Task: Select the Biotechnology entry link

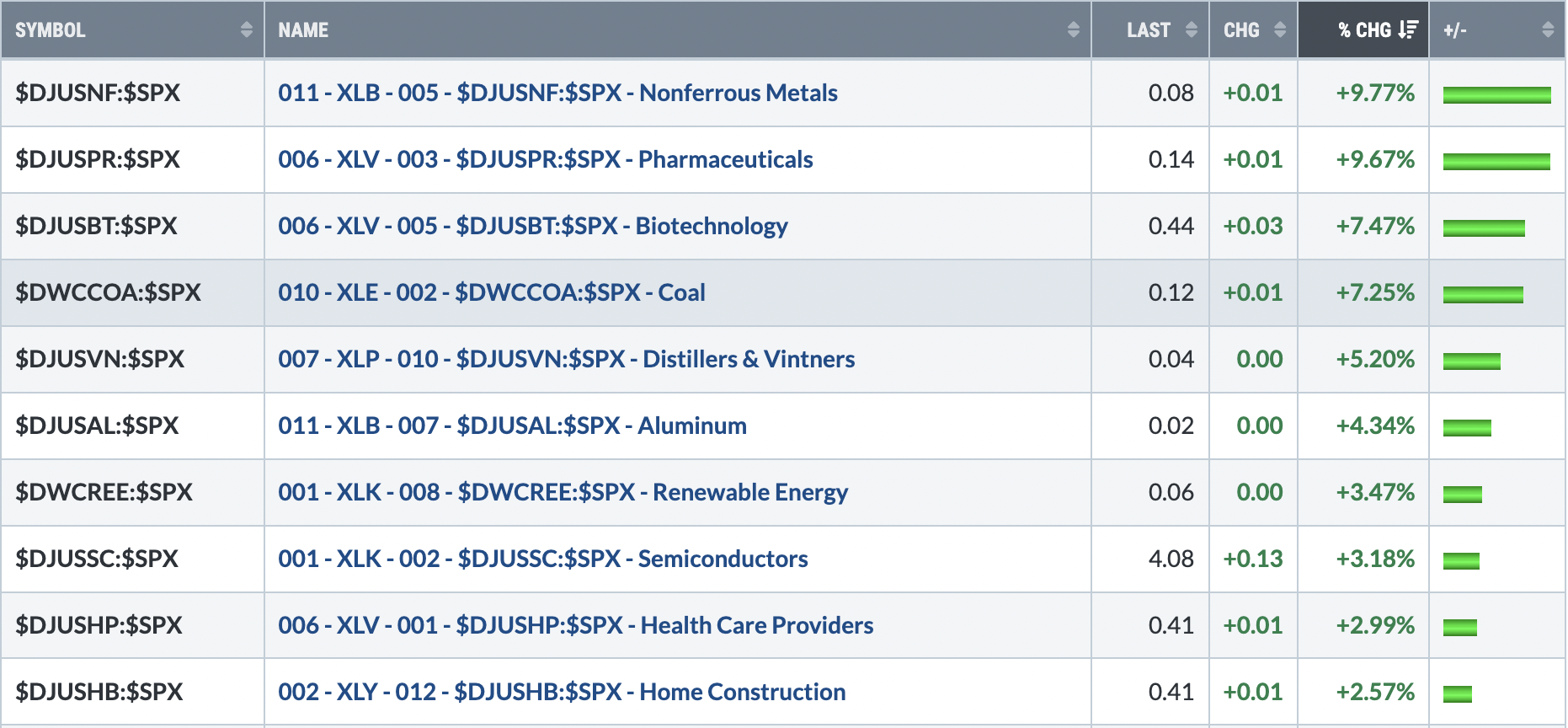Action: [533, 226]
